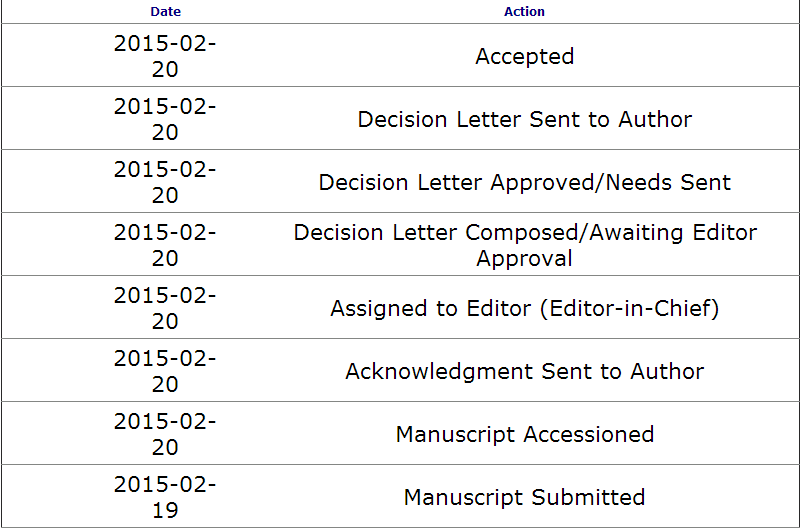Click the 'Decision Letter Composed/Awaiting Editor' text line

[524, 233]
